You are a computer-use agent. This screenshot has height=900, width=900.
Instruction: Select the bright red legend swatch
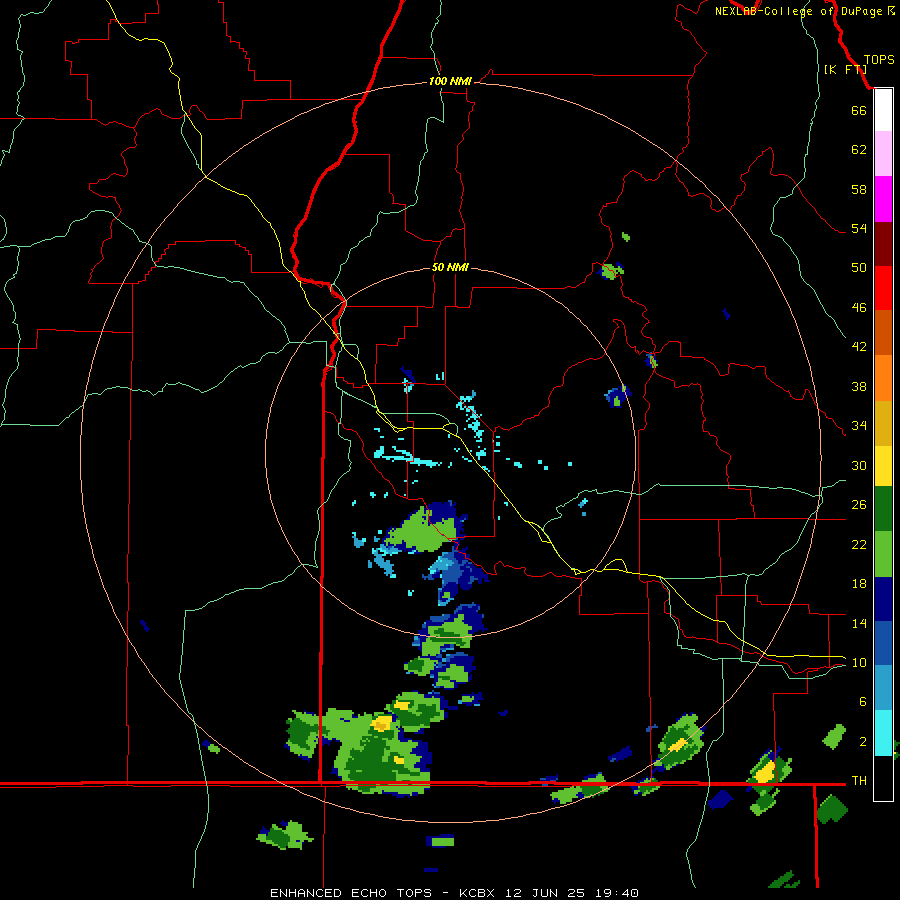(x=883, y=288)
